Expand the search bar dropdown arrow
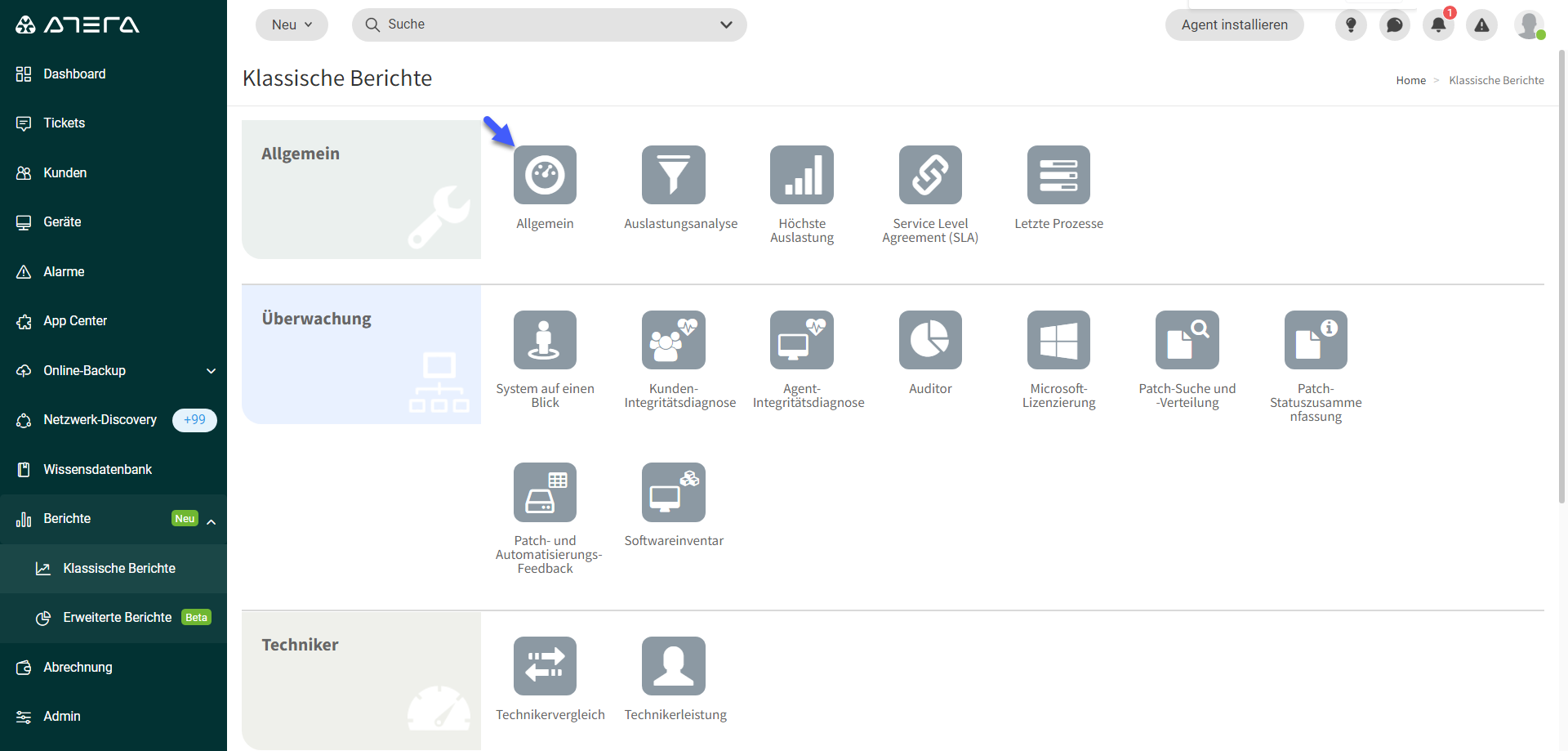1568x751 pixels. [726, 25]
